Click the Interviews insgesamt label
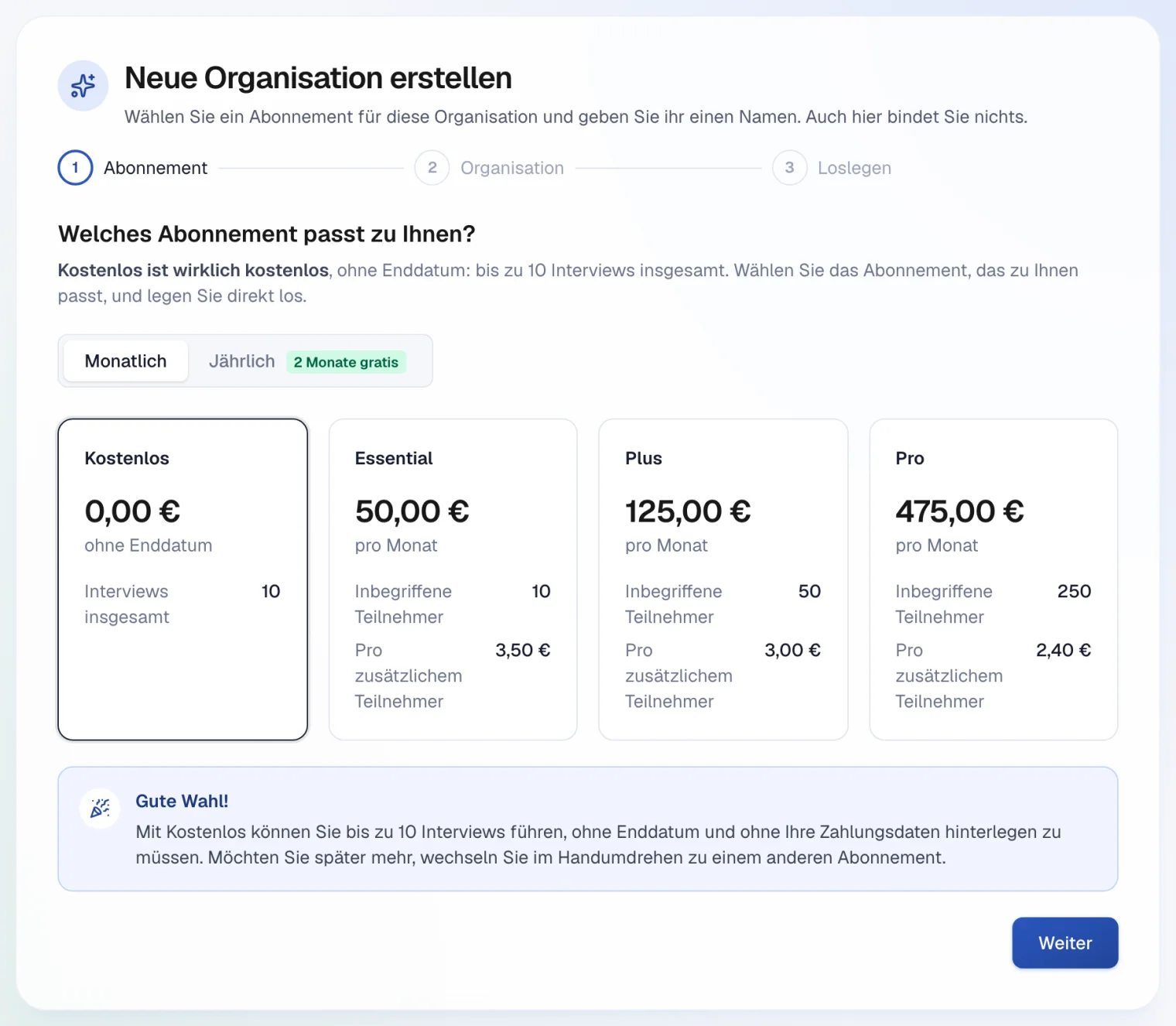Image resolution: width=1176 pixels, height=1026 pixels. [127, 604]
